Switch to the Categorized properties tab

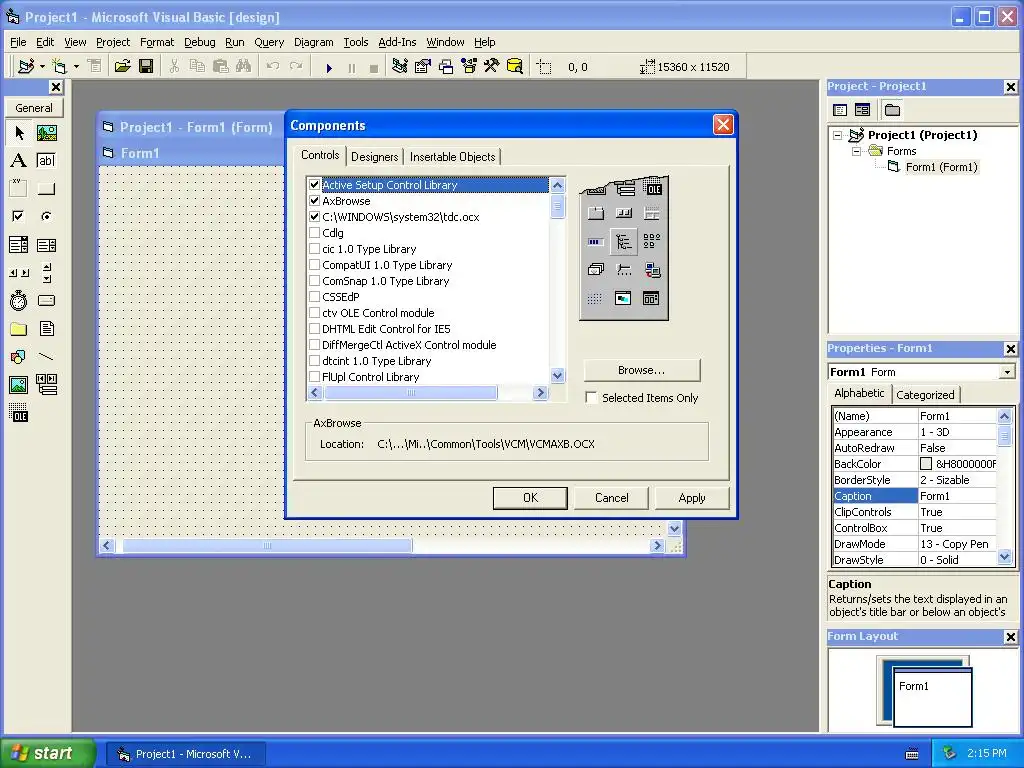point(925,394)
